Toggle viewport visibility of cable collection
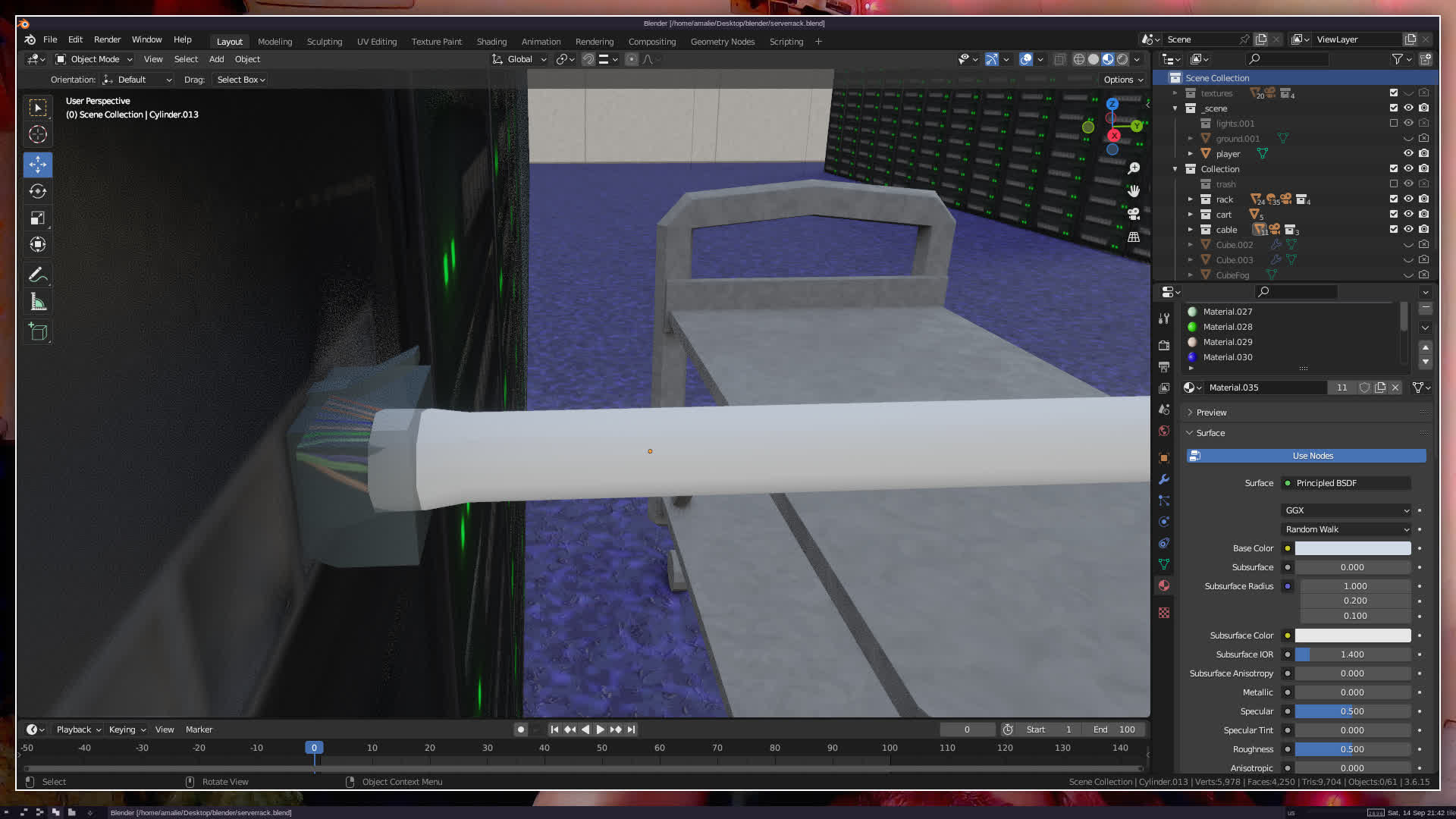The width and height of the screenshot is (1456, 819). 1408,230
